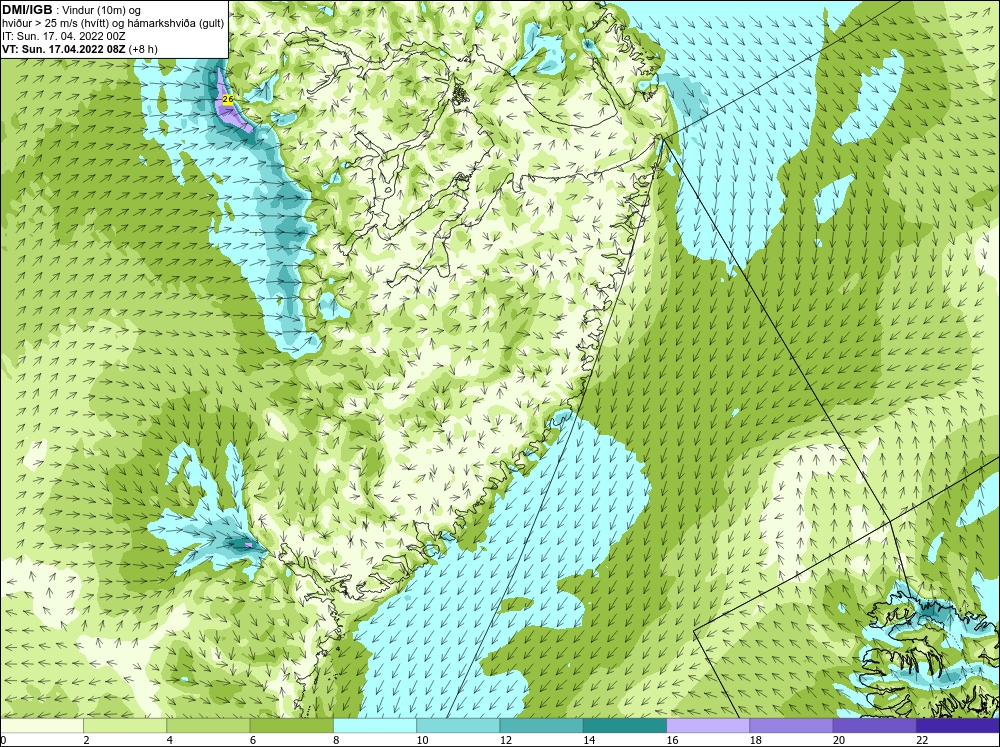Pick the 2–4 m/s light green swatch
Screen dimensions: 1000x747
tap(125, 725)
